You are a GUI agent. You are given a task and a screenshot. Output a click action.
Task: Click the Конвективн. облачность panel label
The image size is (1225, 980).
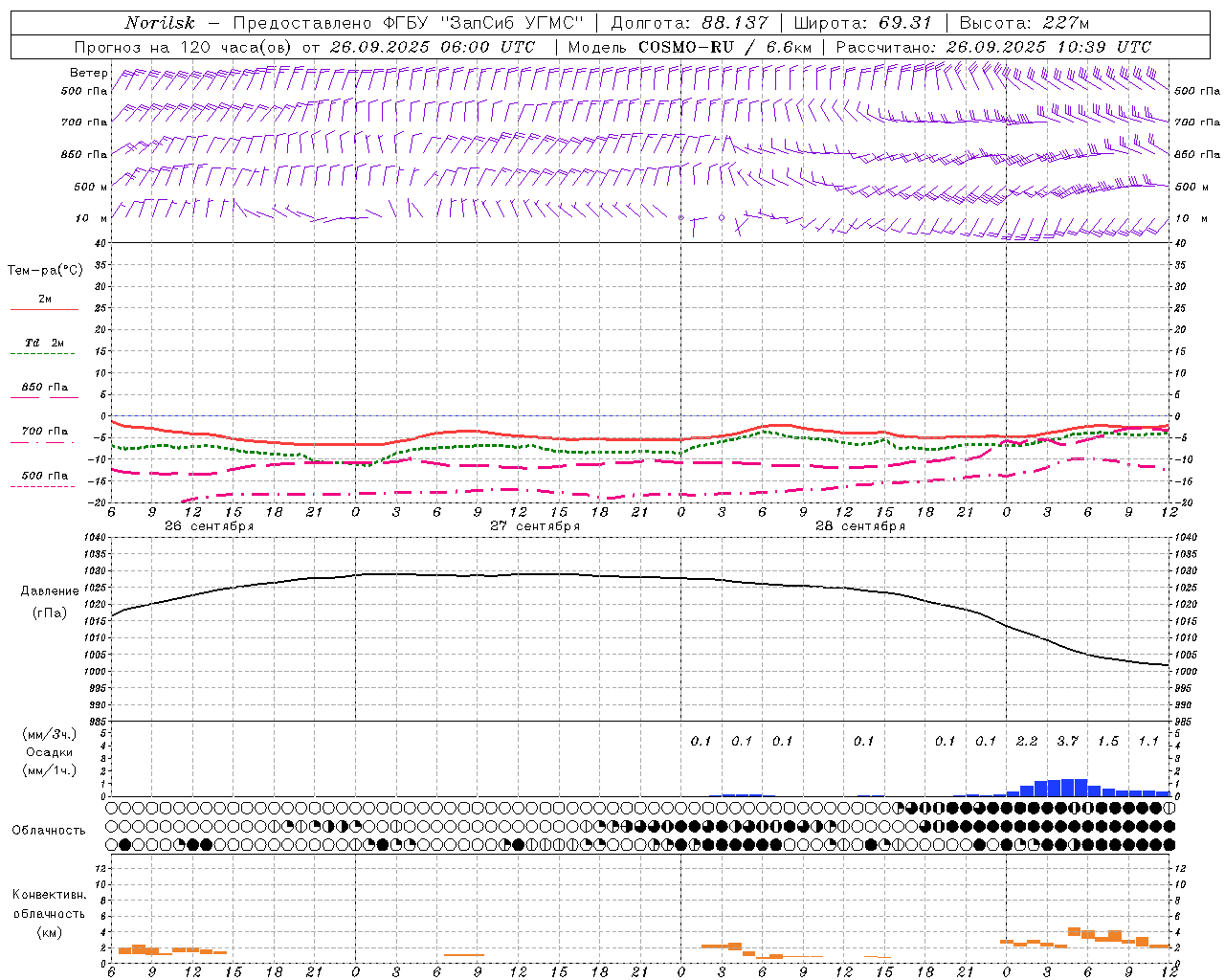[x=49, y=913]
